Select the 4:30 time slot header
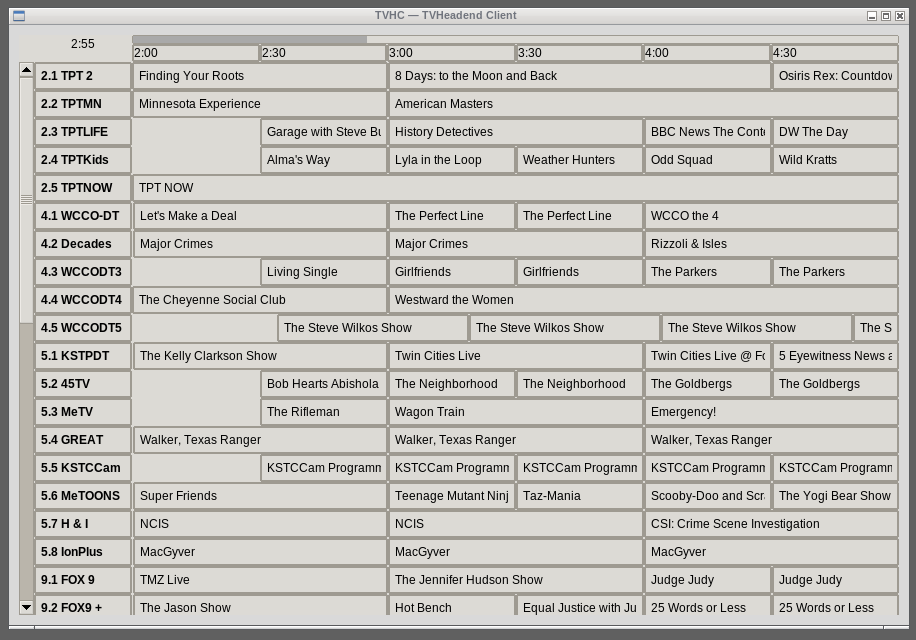The image size is (916, 640). click(835, 53)
